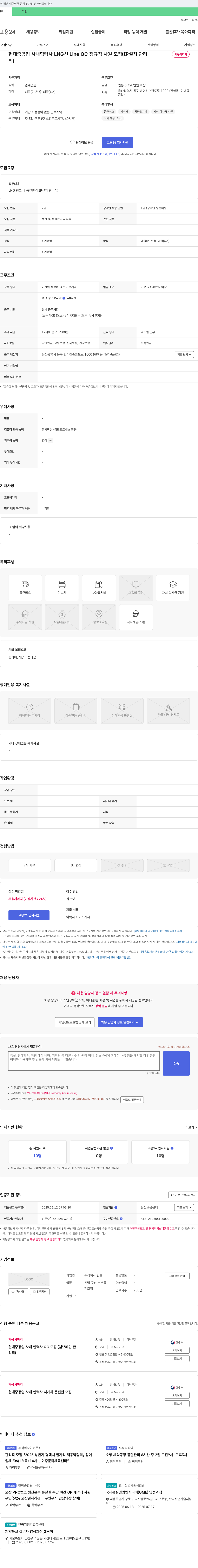The image size is (198, 1568).
Task: Expand 지도 보기 in 근무 예정지 row
Action: [184, 354]
